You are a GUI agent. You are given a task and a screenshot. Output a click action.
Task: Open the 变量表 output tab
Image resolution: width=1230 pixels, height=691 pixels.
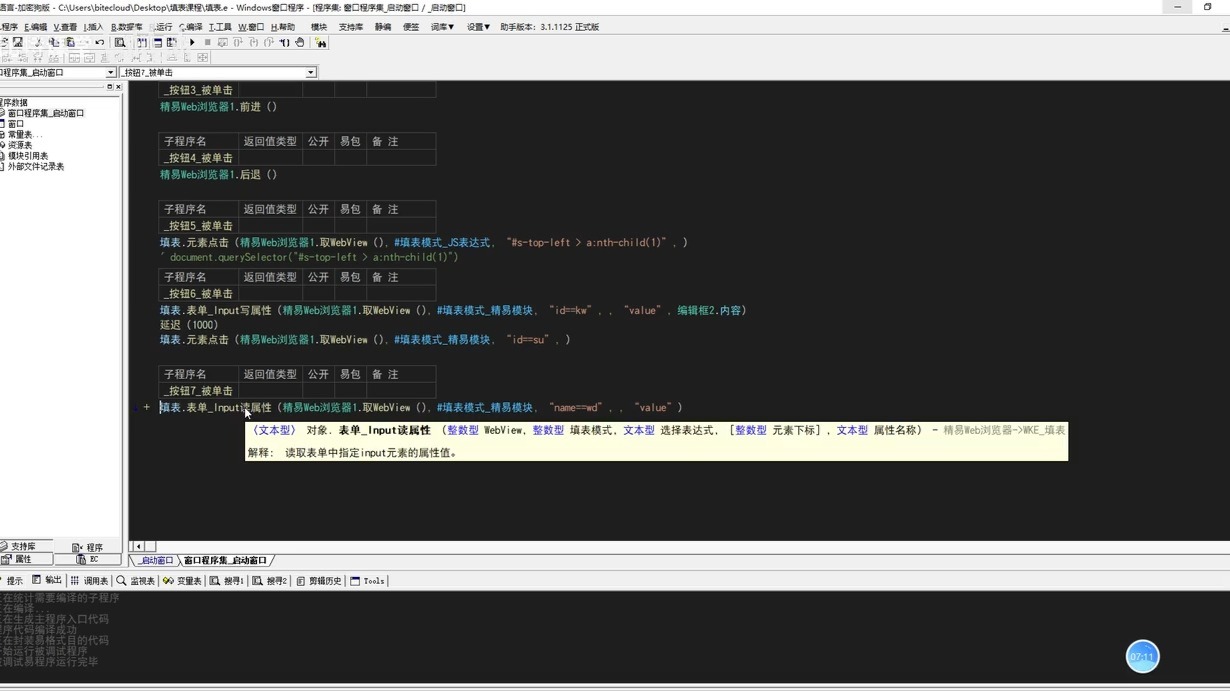coord(183,580)
